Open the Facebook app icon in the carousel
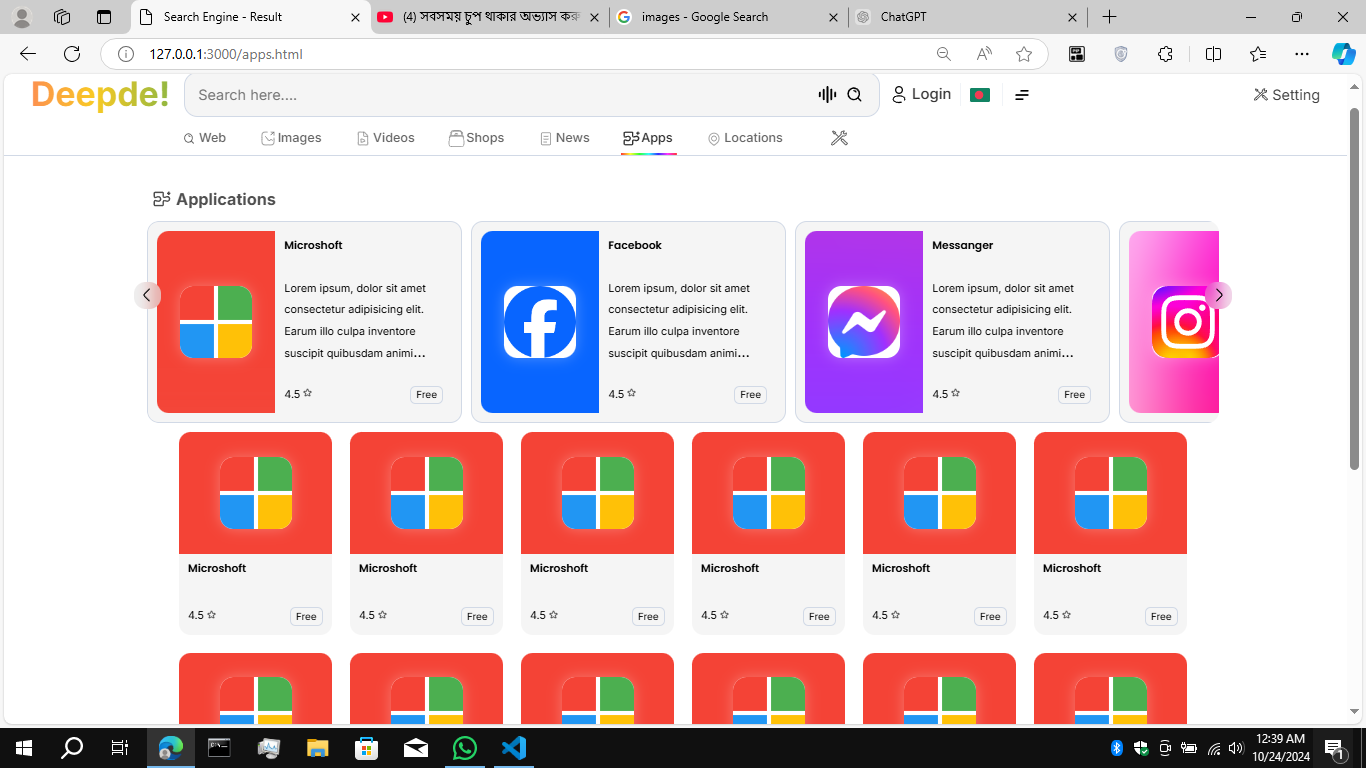 540,322
